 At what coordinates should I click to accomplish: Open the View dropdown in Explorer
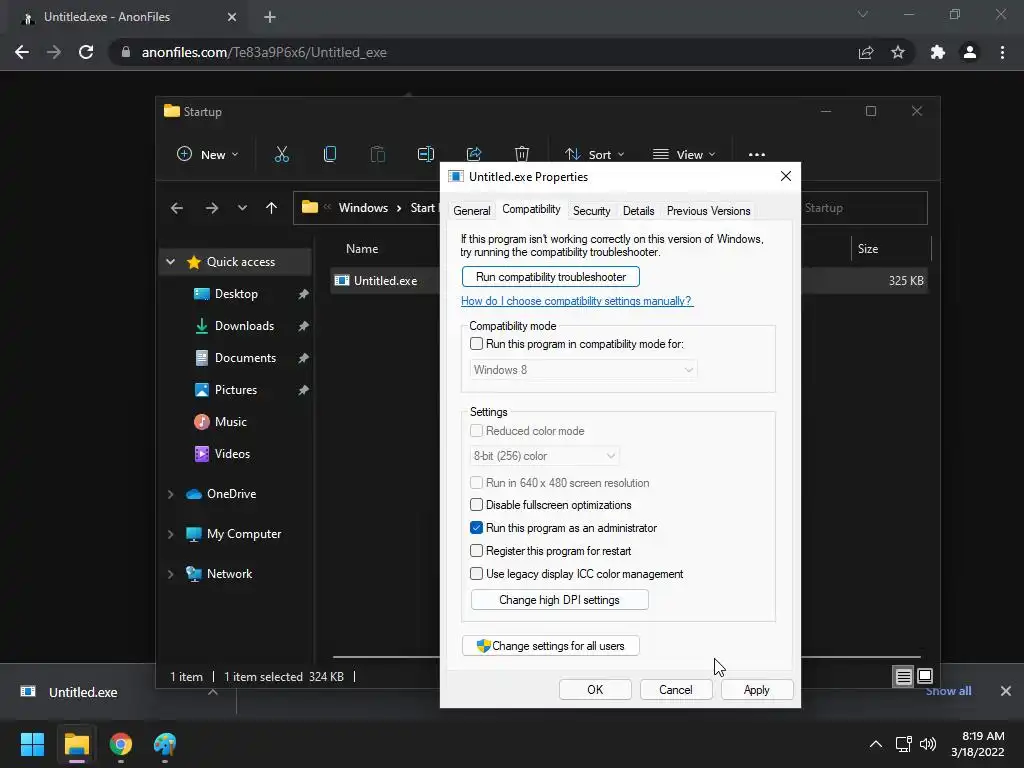pyautogui.click(x=684, y=155)
